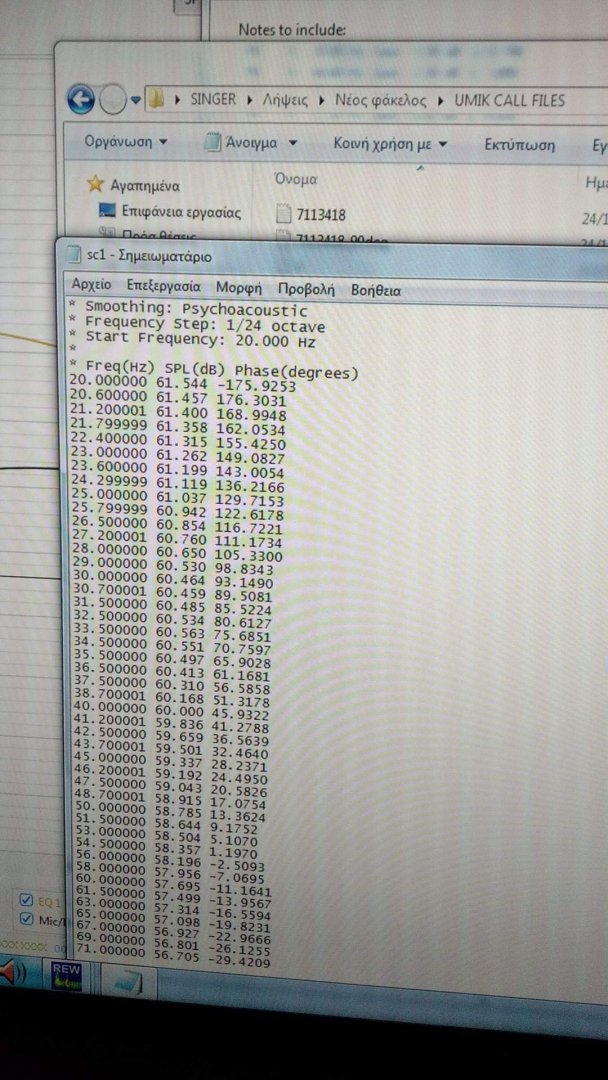The width and height of the screenshot is (608, 1080).
Task: Open the recent locations arrow beside navigation buttons
Action: (x=136, y=101)
